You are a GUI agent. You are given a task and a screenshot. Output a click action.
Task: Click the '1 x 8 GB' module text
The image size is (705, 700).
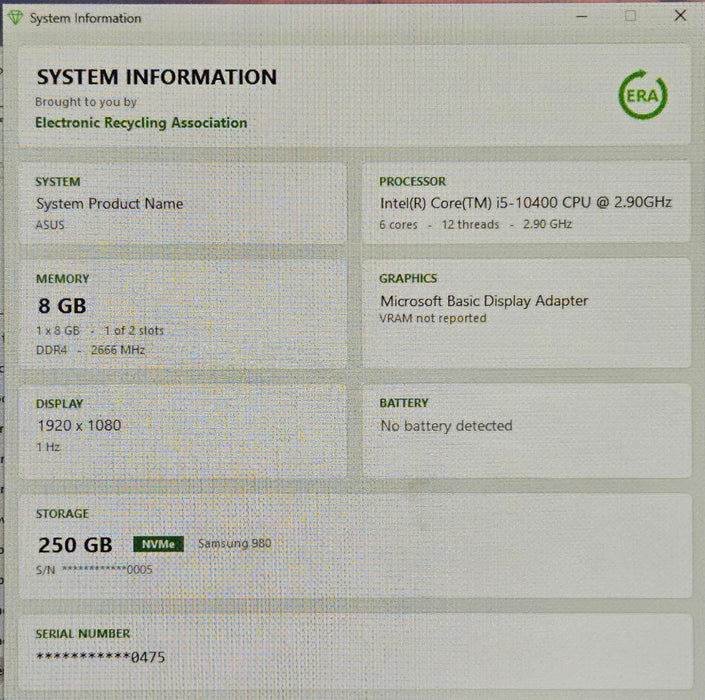pos(58,330)
